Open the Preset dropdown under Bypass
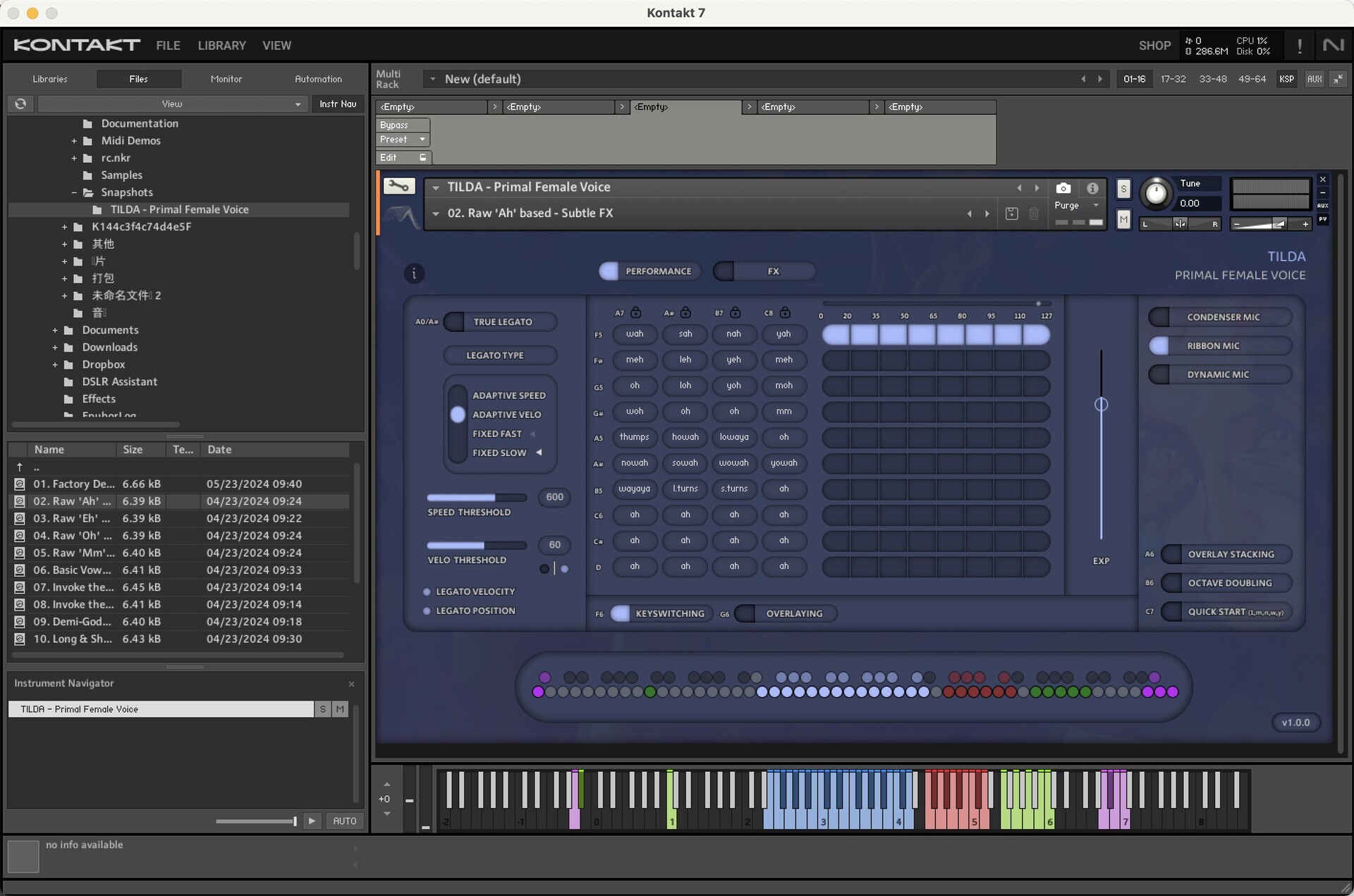 (x=403, y=140)
